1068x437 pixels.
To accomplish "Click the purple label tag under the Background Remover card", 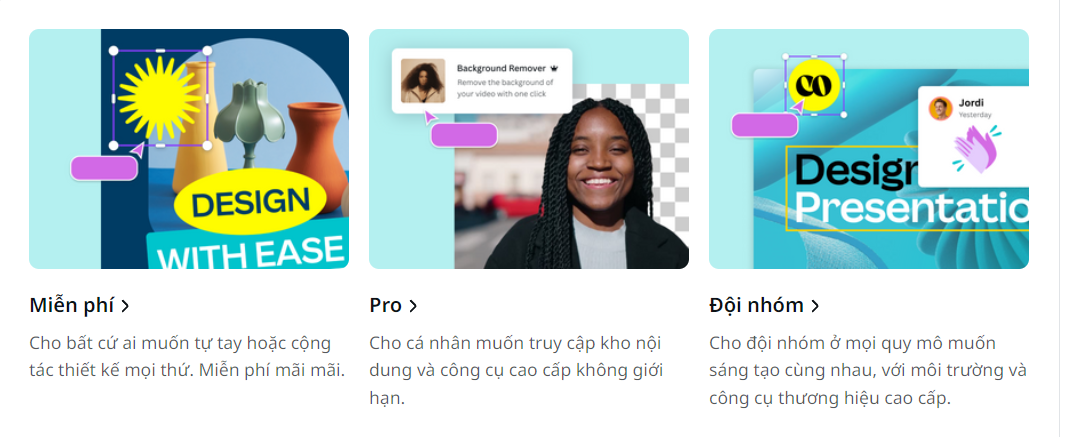I will point(464,135).
